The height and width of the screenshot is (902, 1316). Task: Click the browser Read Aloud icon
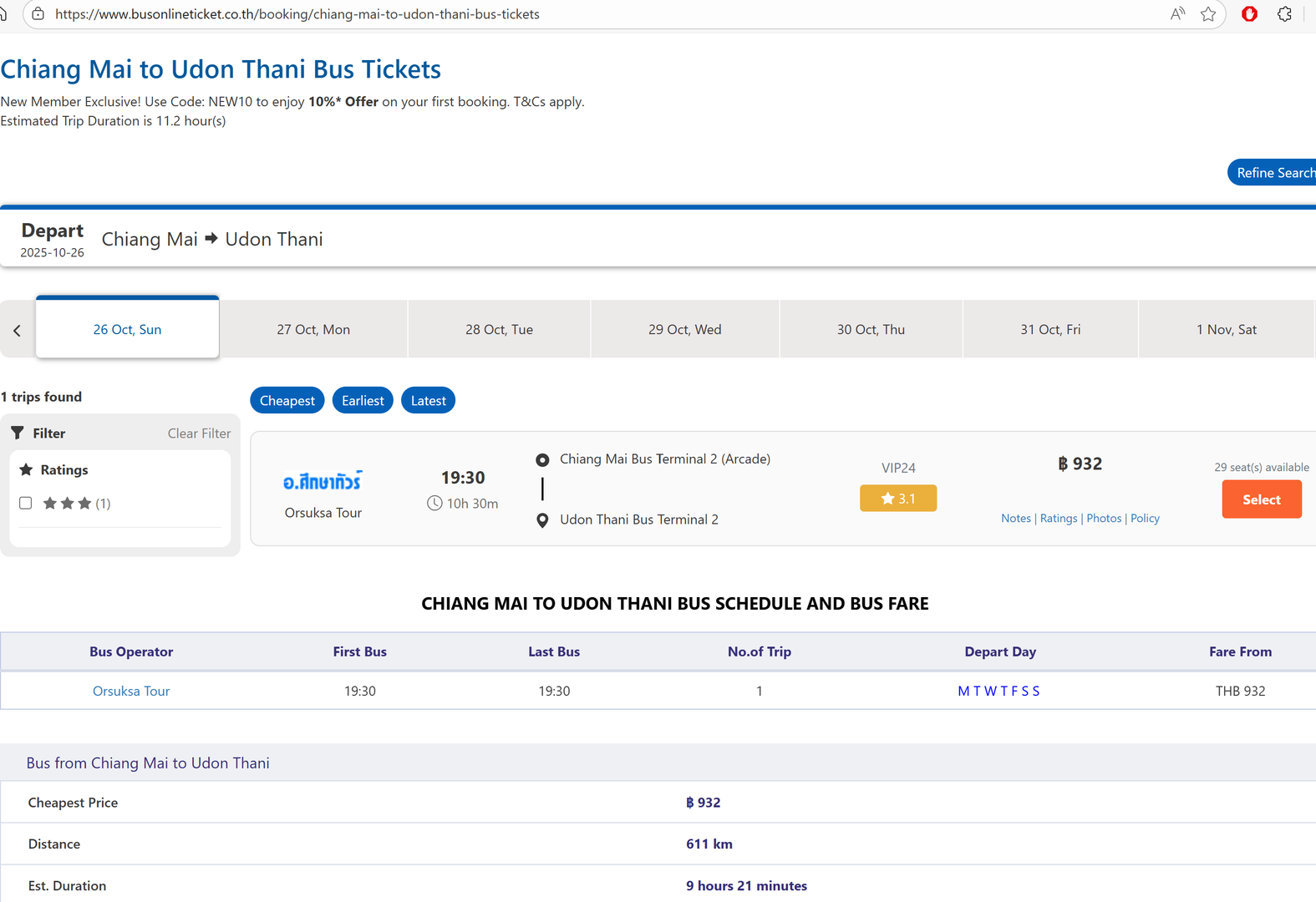click(x=1177, y=14)
